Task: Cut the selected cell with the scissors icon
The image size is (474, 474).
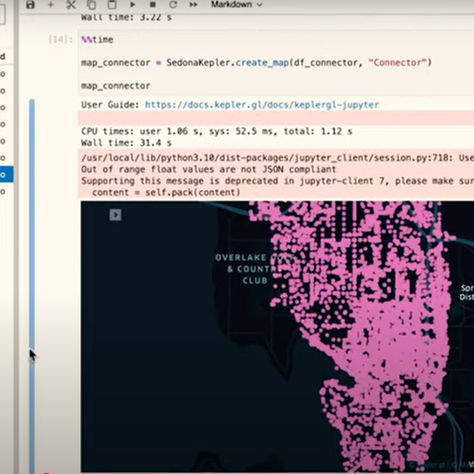Action: point(71,5)
